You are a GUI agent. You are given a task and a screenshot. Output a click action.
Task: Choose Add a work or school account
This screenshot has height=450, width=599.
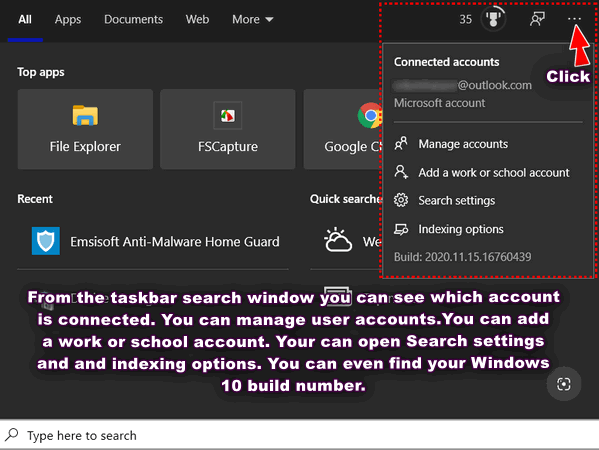[487, 173]
